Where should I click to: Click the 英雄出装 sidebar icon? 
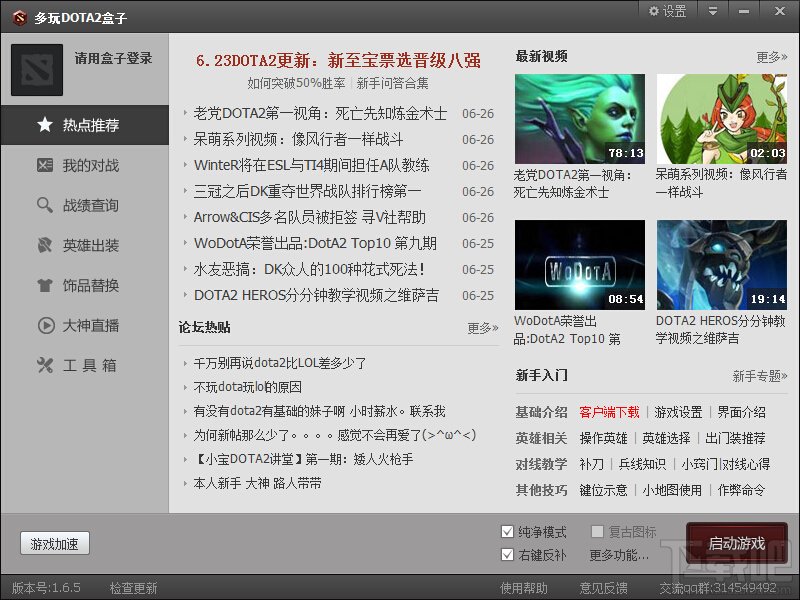pyautogui.click(x=45, y=245)
